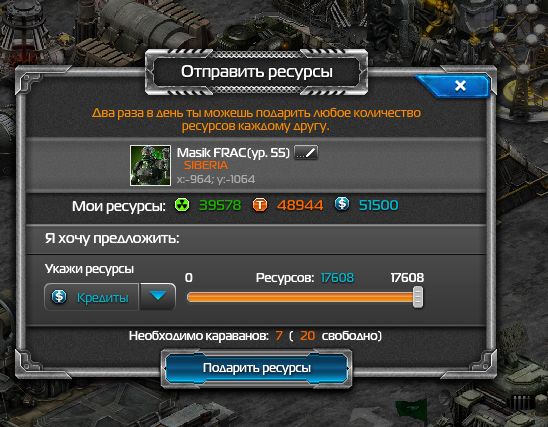Click the blue credits icon in Мои ресурсы

(342, 204)
